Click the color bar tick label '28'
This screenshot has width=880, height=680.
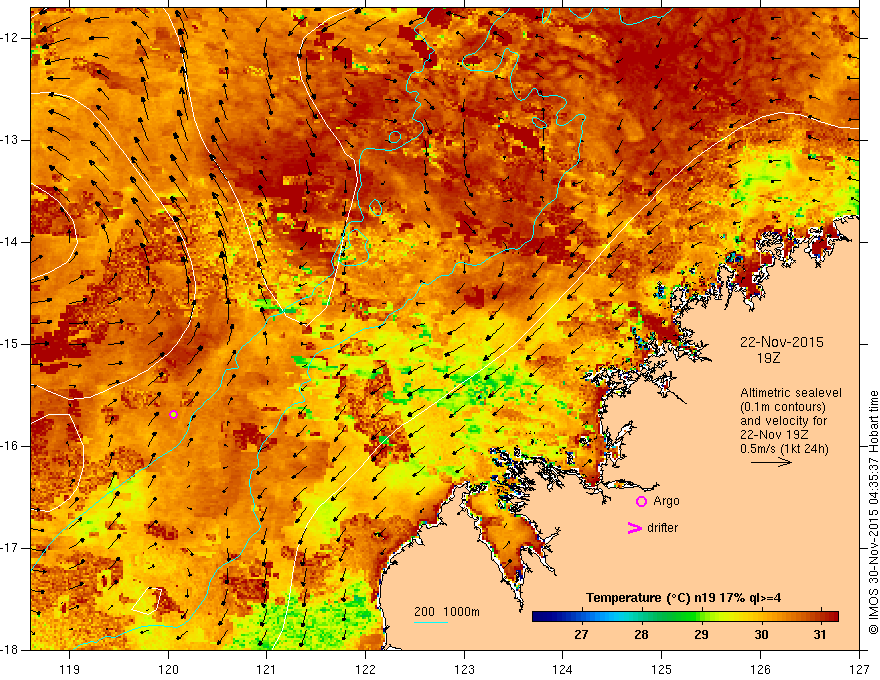(x=641, y=635)
